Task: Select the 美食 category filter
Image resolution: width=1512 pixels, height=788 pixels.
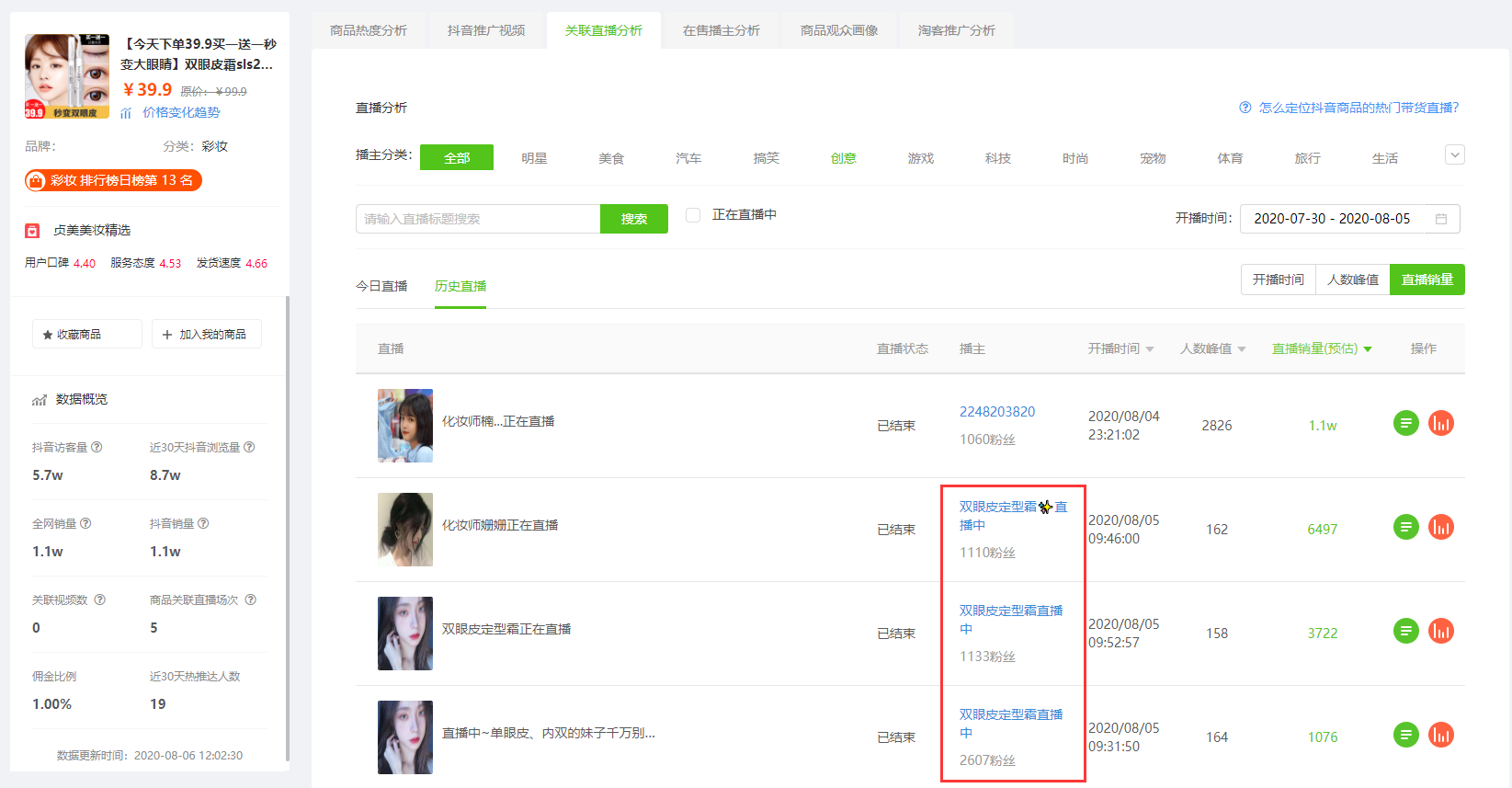Action: click(611, 158)
